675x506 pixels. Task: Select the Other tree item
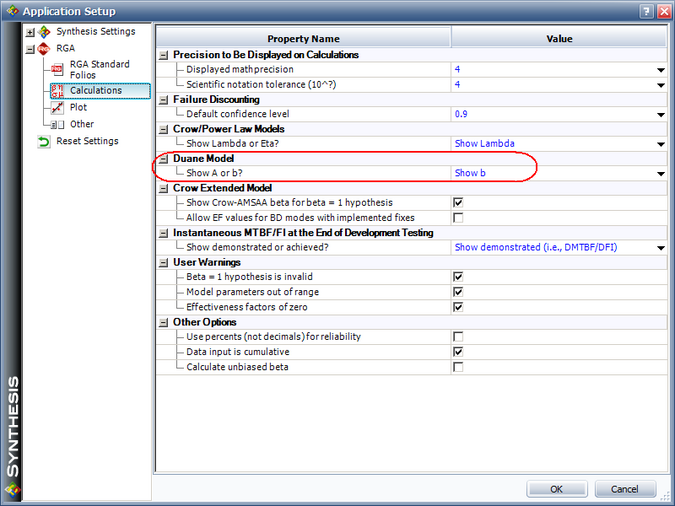click(82, 124)
